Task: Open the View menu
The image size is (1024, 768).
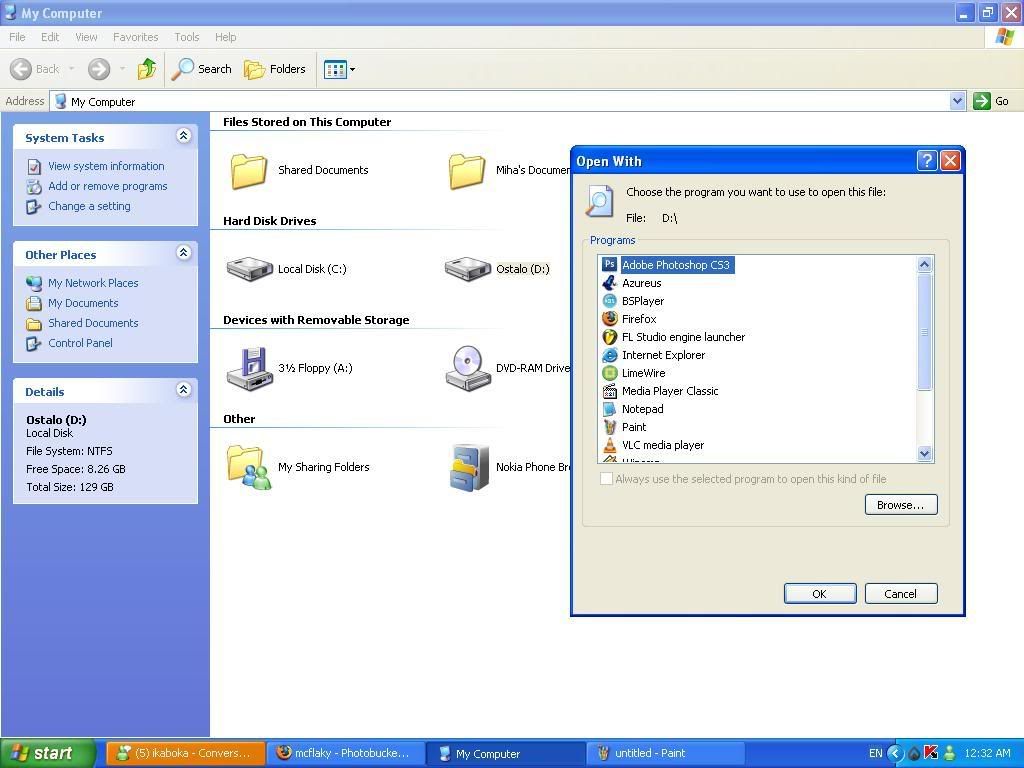Action: 86,37
